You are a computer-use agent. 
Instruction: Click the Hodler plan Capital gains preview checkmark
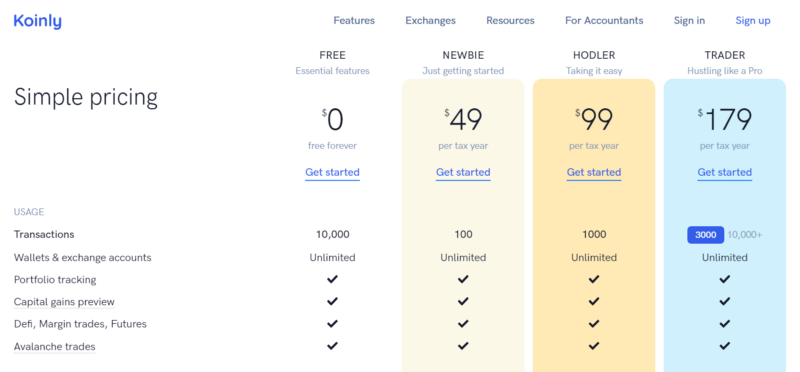[x=594, y=302]
